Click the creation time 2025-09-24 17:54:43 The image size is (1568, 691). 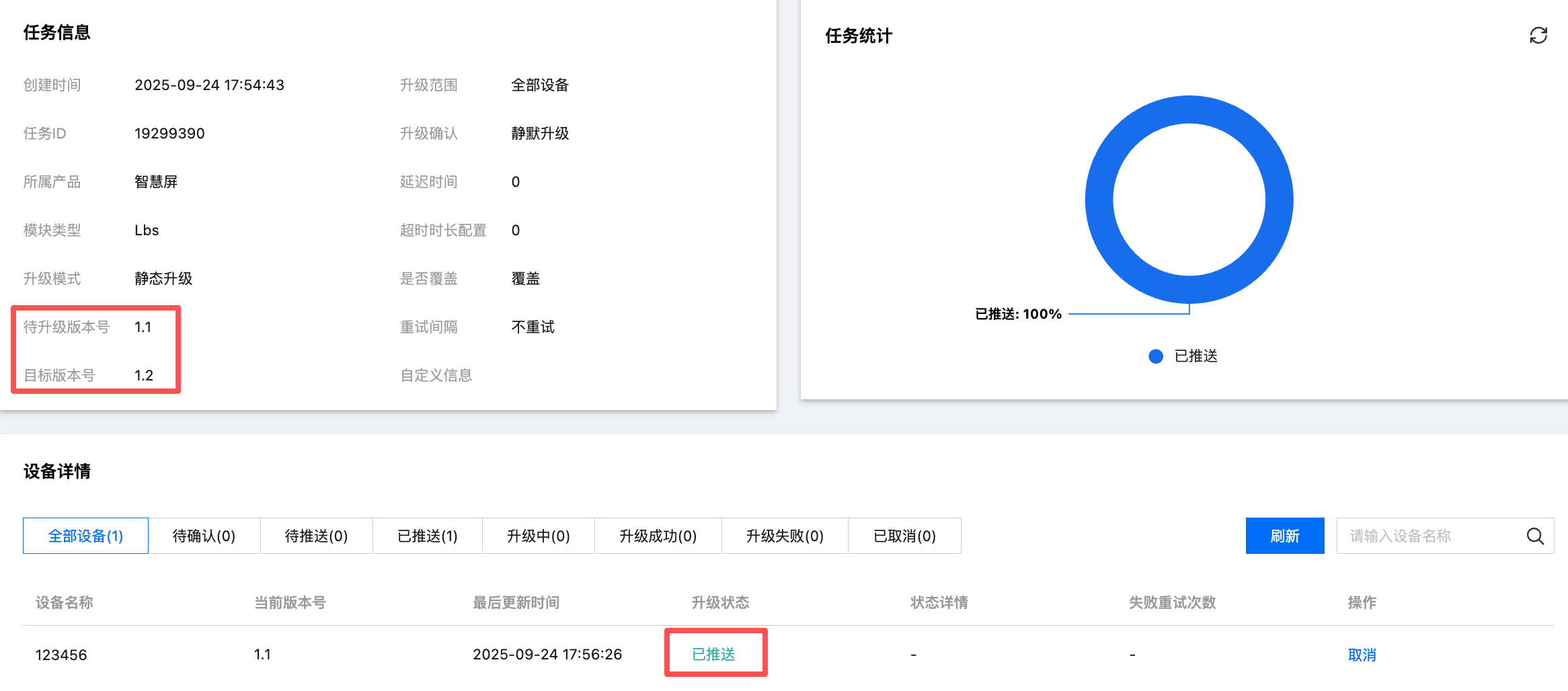[x=209, y=85]
